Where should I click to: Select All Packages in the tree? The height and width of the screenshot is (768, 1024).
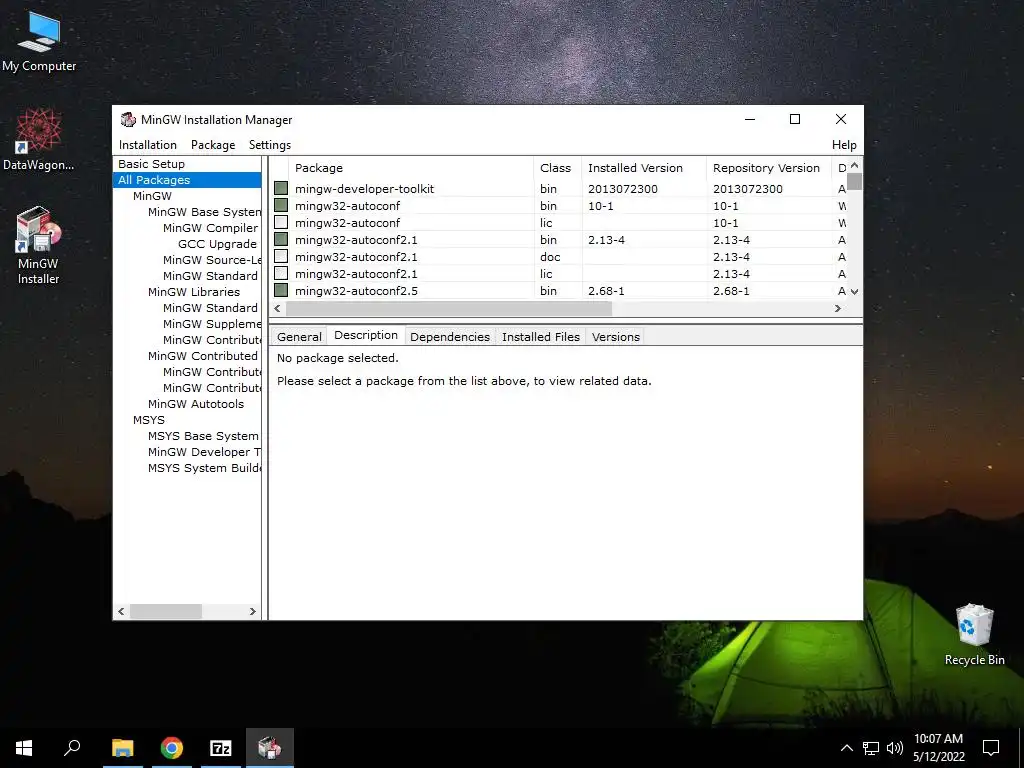pos(154,180)
